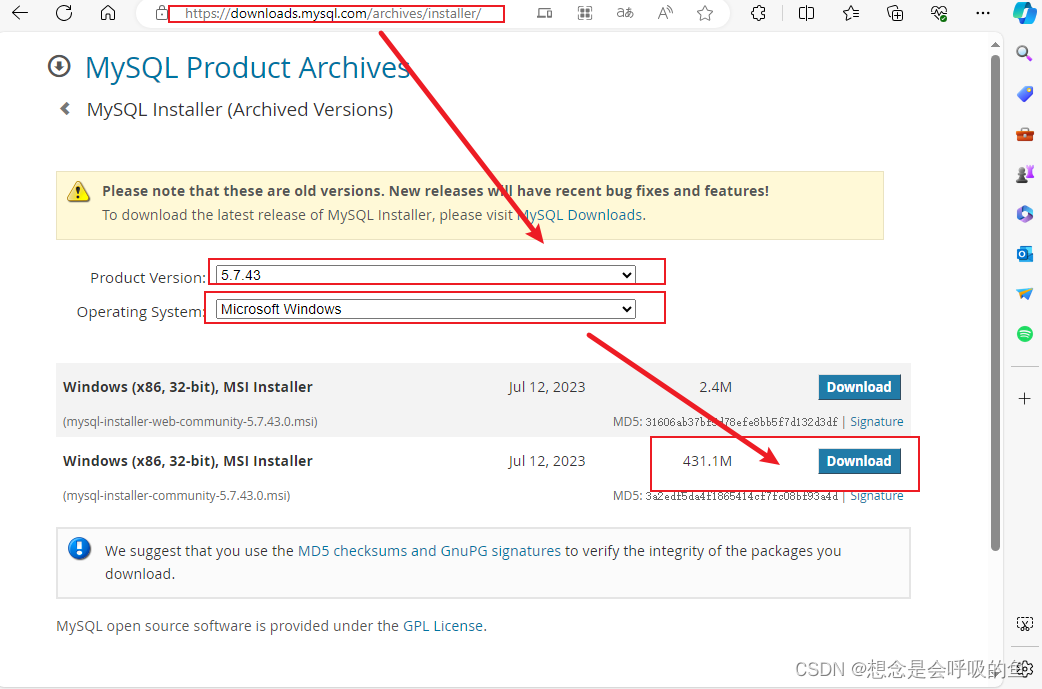Open the Favorites list icon
The image size is (1042, 689).
click(851, 13)
